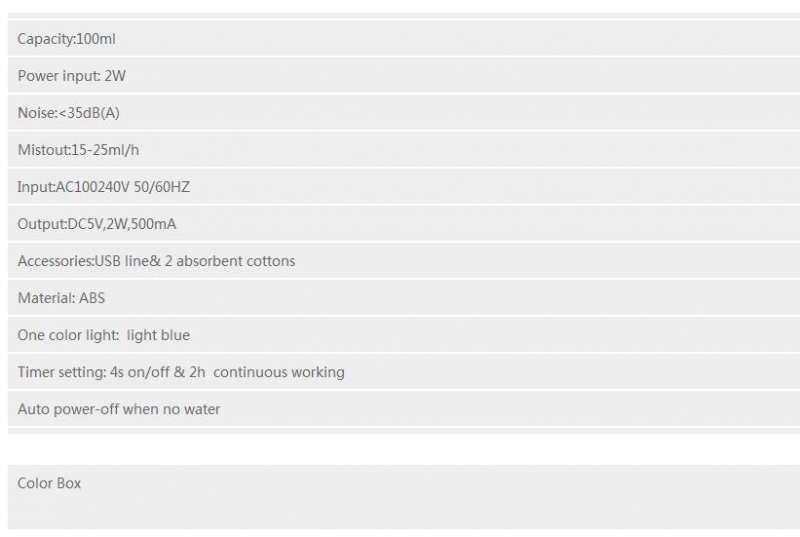
Task: Click the word 'Accessories'
Action: click(x=55, y=261)
